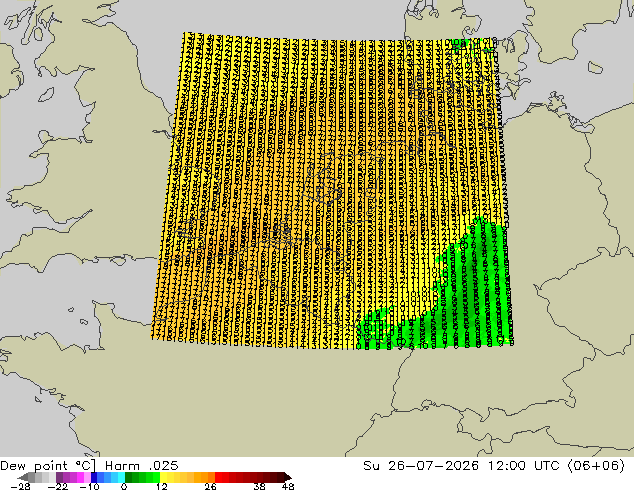This screenshot has width=634, height=490.
Task: Select the bright yellow legend swatch
Action: (163, 477)
